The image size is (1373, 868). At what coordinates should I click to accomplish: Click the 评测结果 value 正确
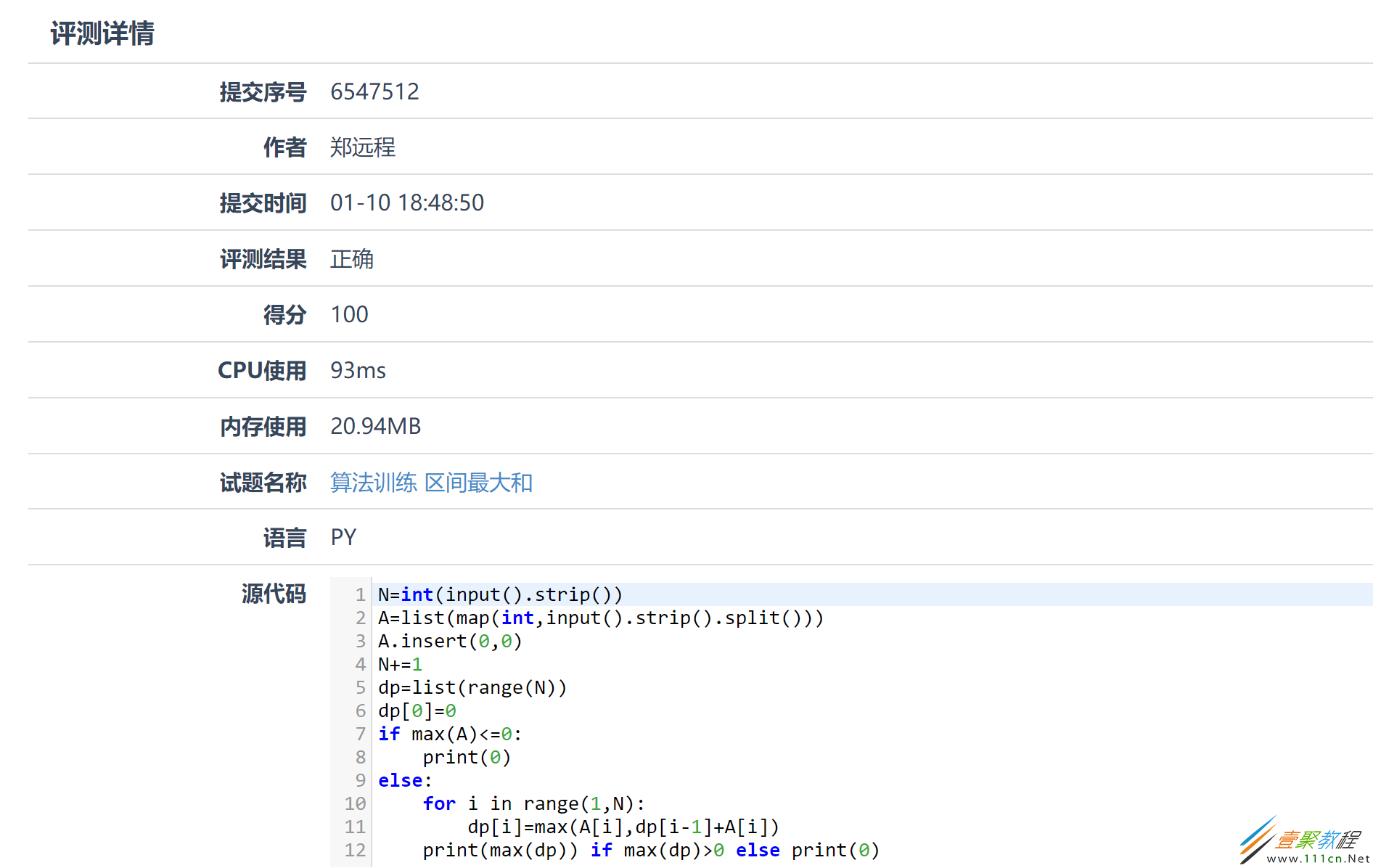point(352,259)
